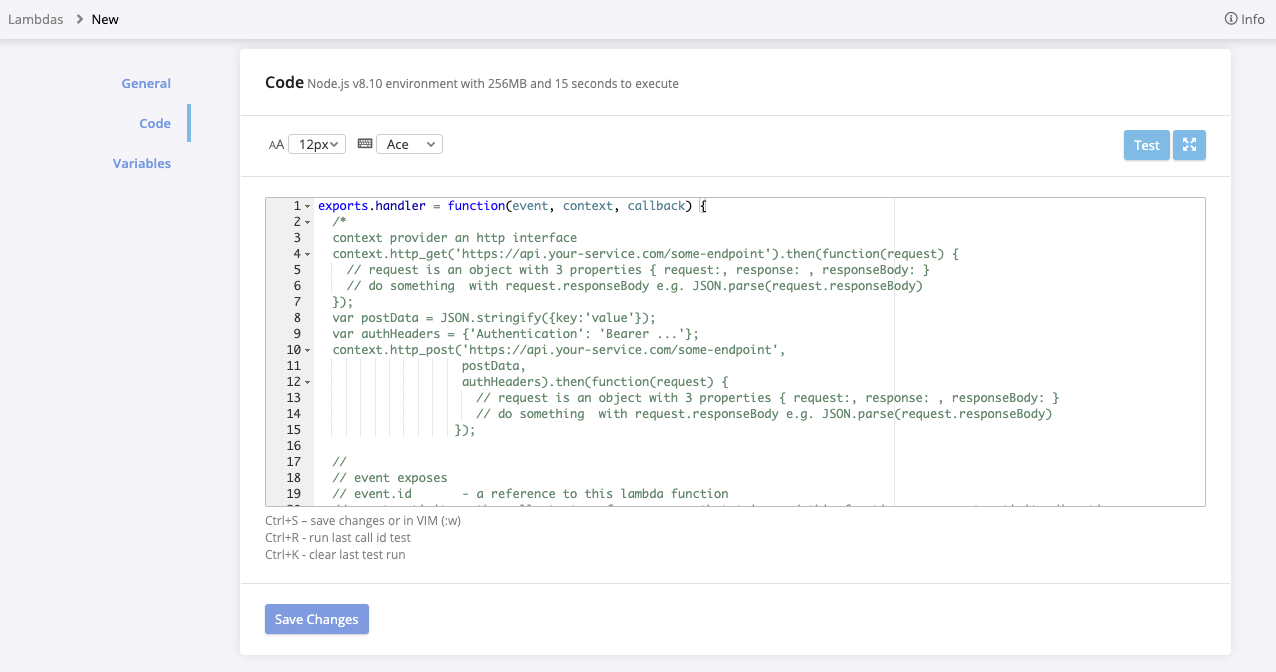
Task: Click the AA font size icon
Action: (277, 145)
